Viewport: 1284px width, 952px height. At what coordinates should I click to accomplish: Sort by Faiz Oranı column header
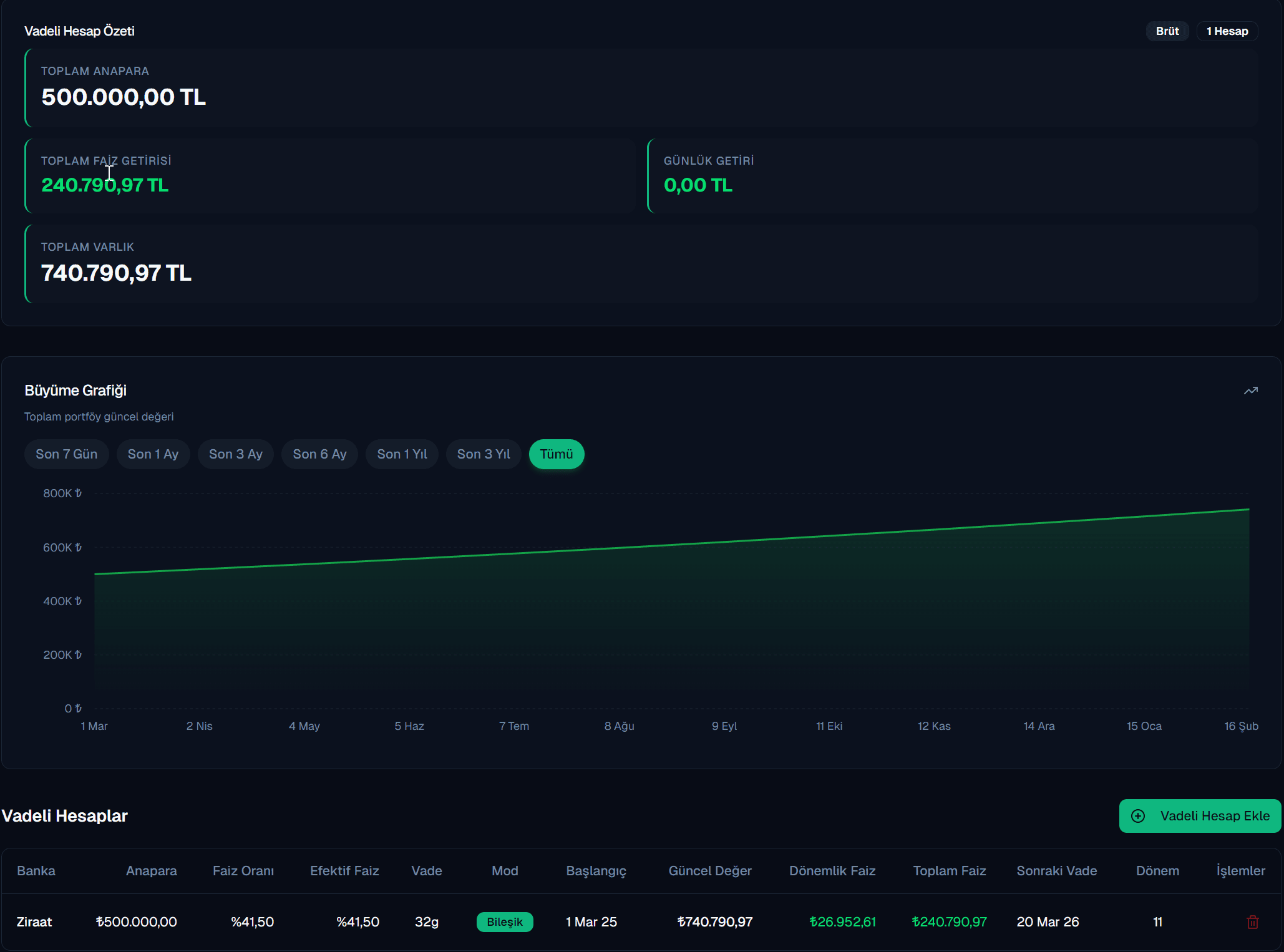[243, 870]
